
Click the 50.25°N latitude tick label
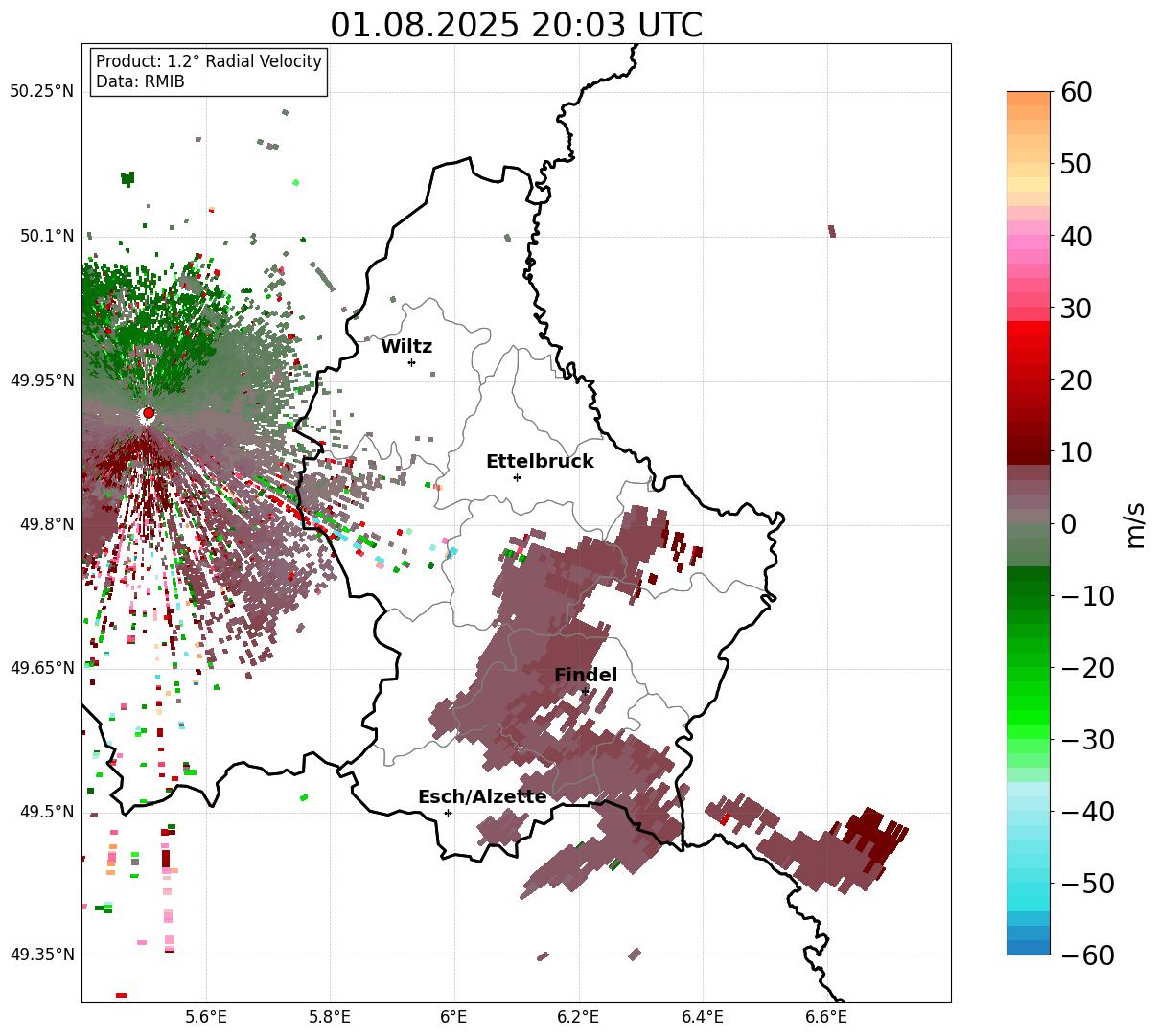(41, 92)
